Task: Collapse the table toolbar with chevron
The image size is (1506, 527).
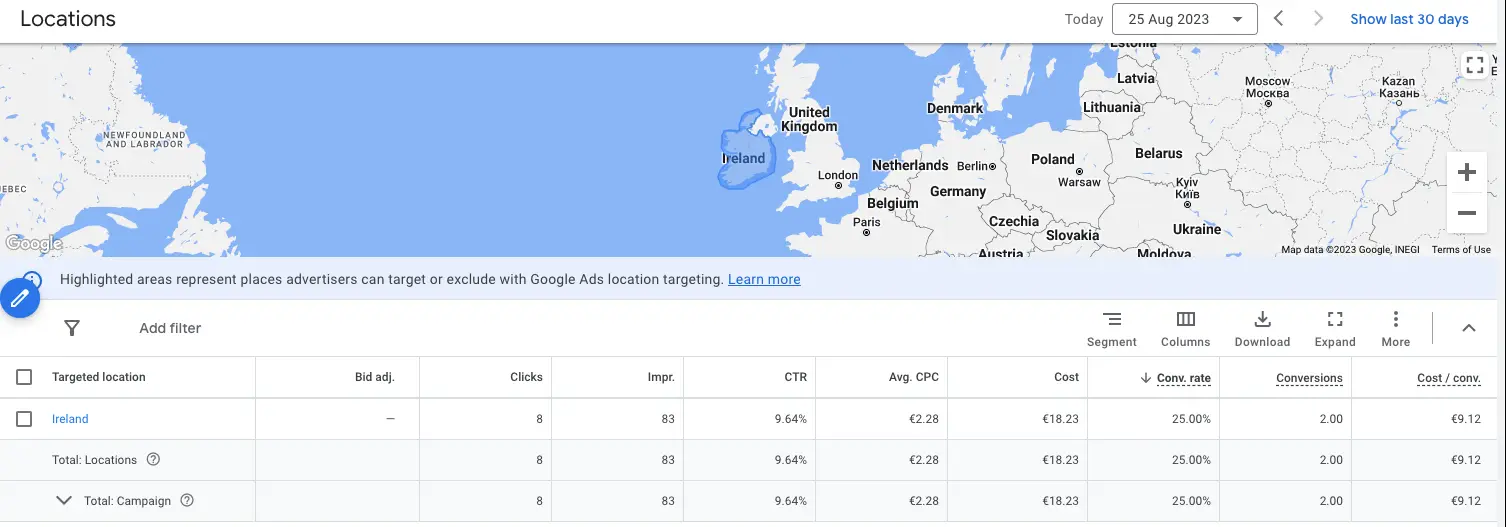Action: (x=1469, y=328)
